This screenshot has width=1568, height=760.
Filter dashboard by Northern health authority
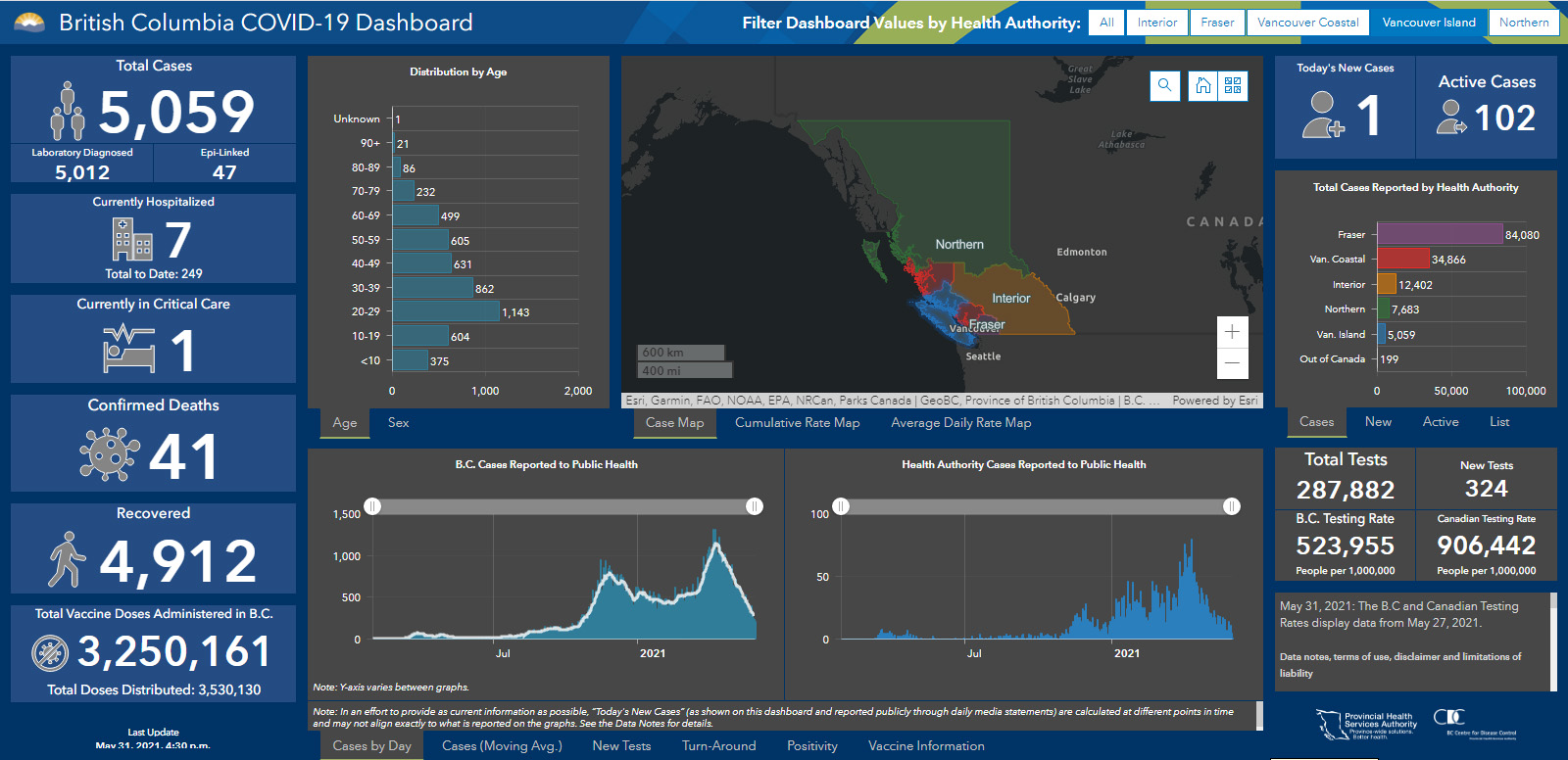tap(1523, 23)
